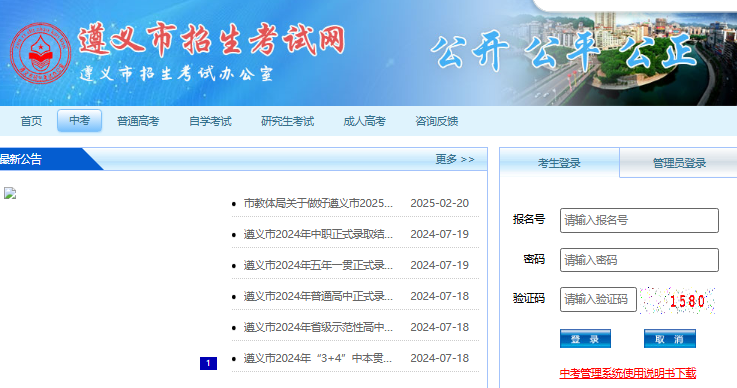Open announcement 遵义市2024年“3+4”中本贯...
The image size is (737, 388).
click(x=318, y=358)
